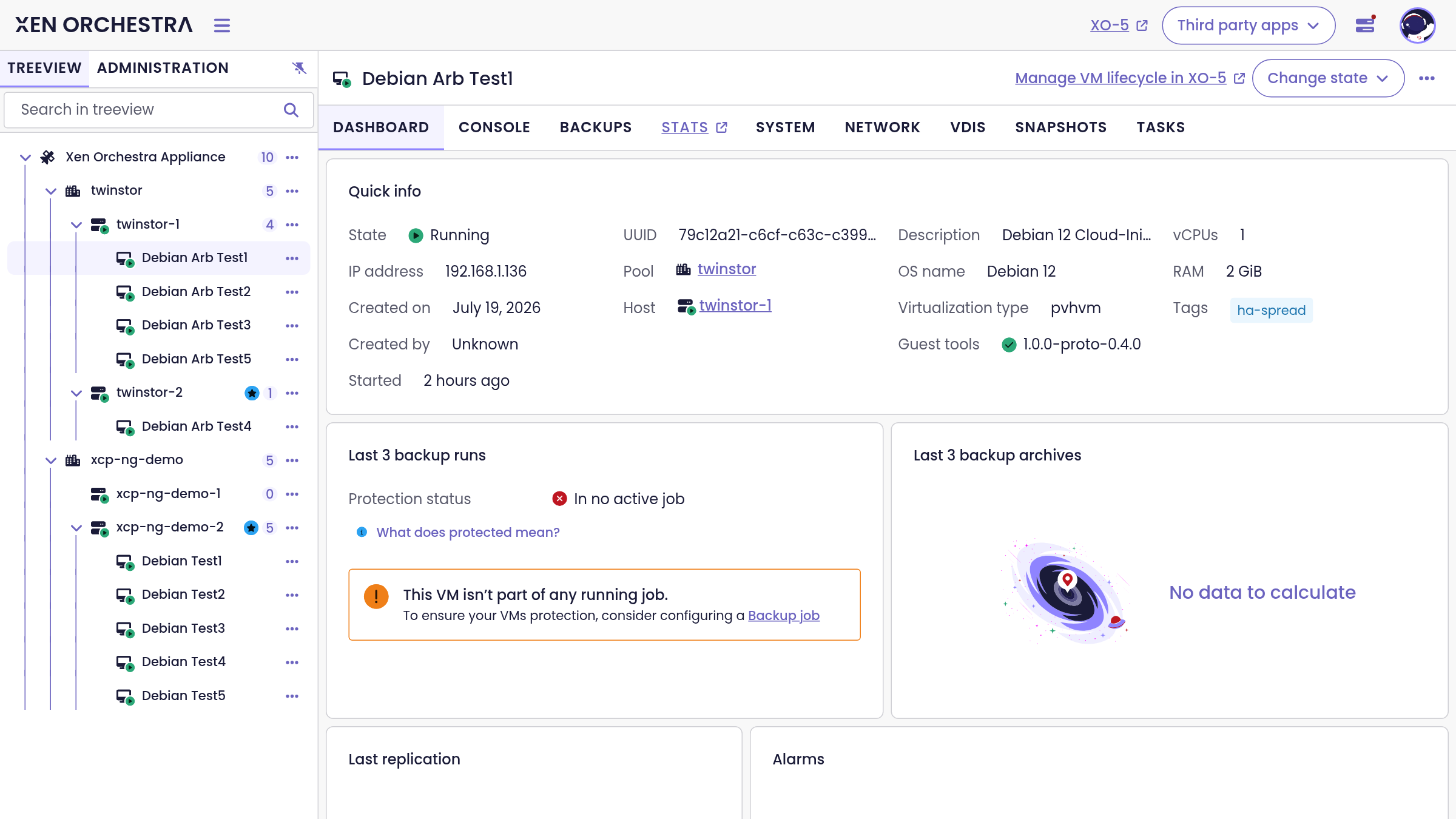Viewport: 1456px width, 819px height.
Task: Open the Stats tab external link
Action: (694, 127)
